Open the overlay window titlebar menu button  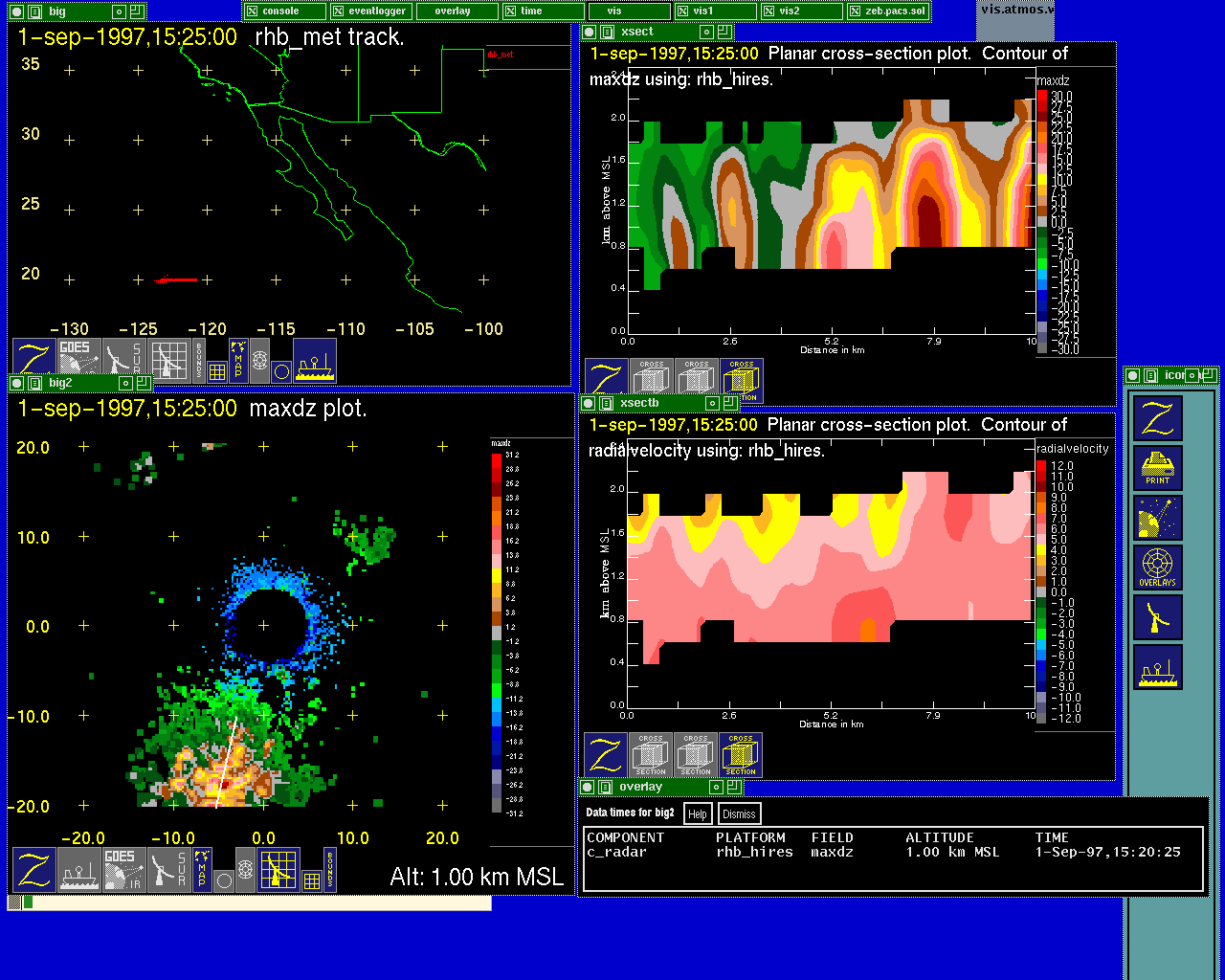click(605, 787)
